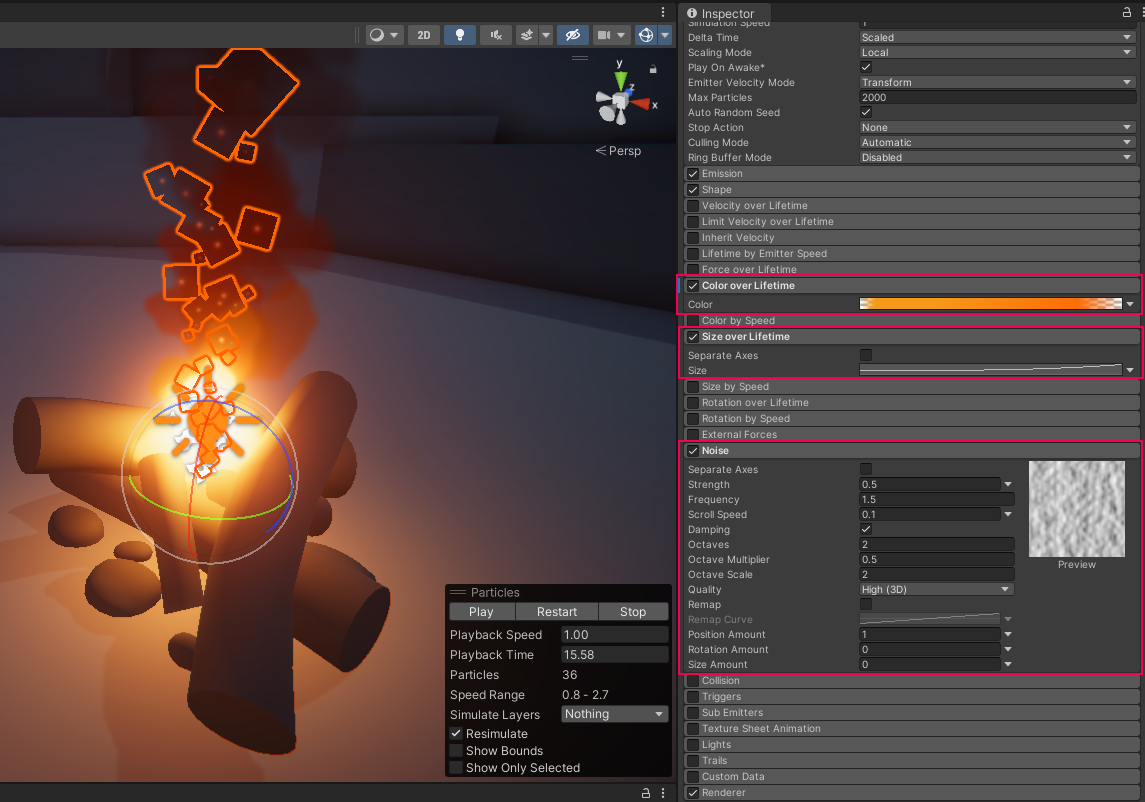Disable the Noise module checkbox

[x=693, y=451]
